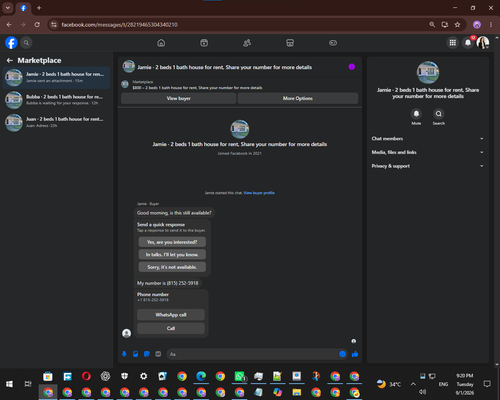Open the Juan conversation in the list
Screen dimensions: 500x400
tap(56, 122)
